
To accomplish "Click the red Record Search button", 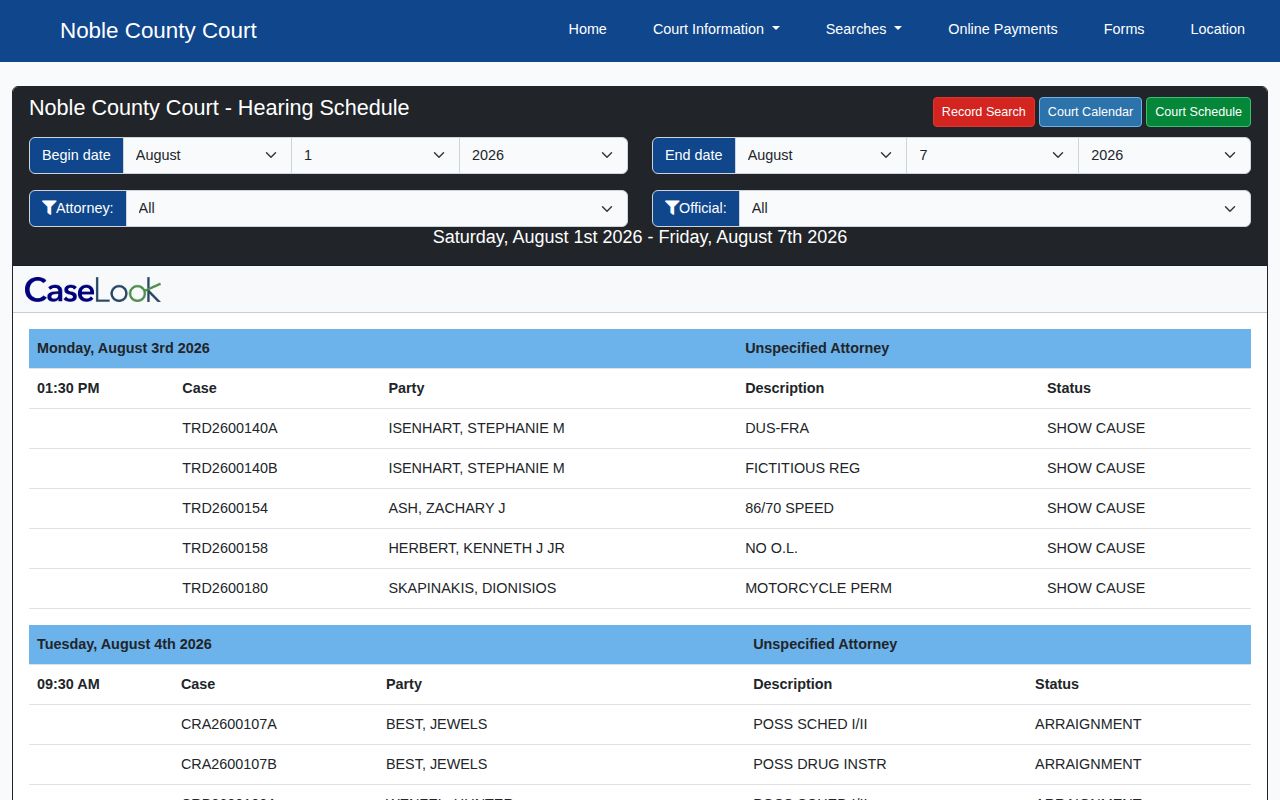I will 984,112.
